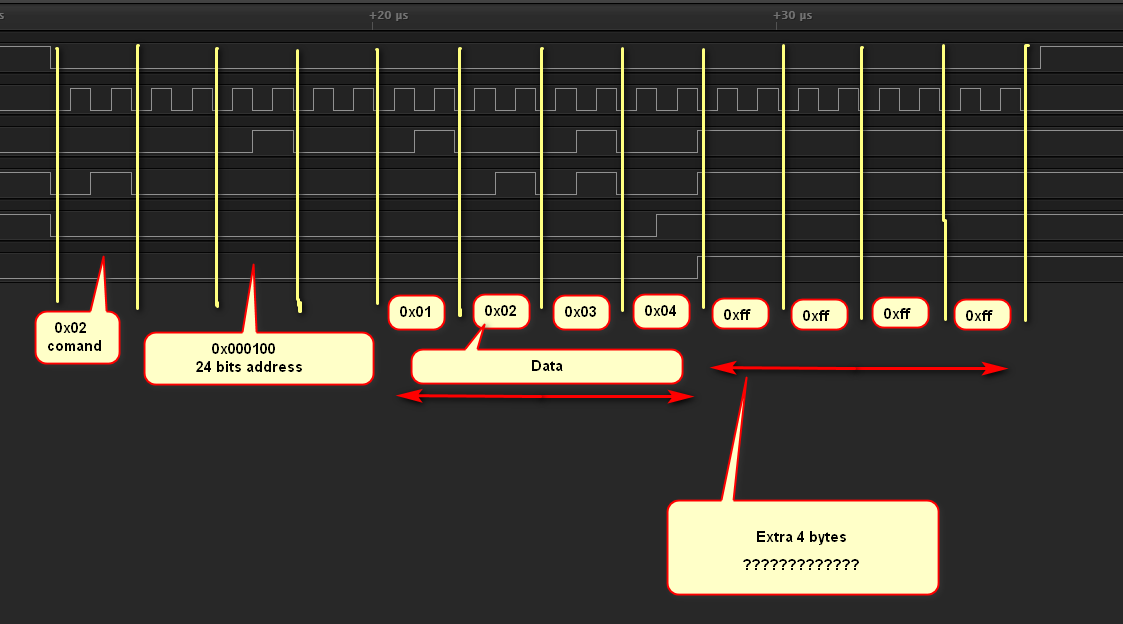Viewport: 1123px width, 624px height.
Task: Click the last yellow byte boundary line
Action: pos(1026,180)
